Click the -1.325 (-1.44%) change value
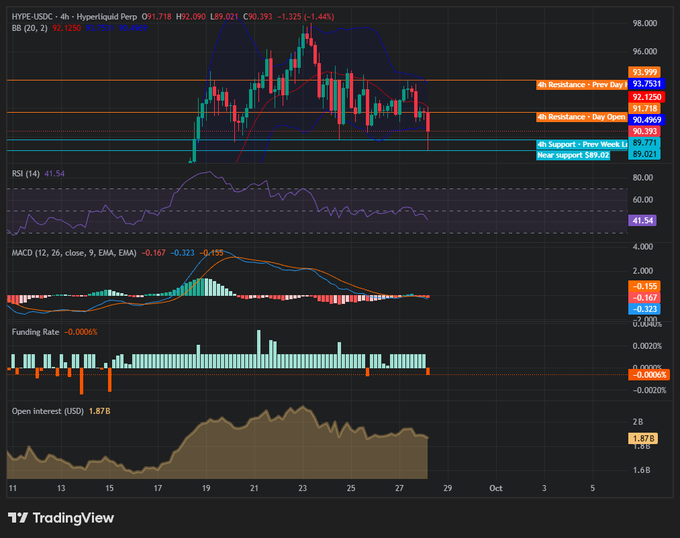Viewport: 680px width, 538px height. pos(306,17)
